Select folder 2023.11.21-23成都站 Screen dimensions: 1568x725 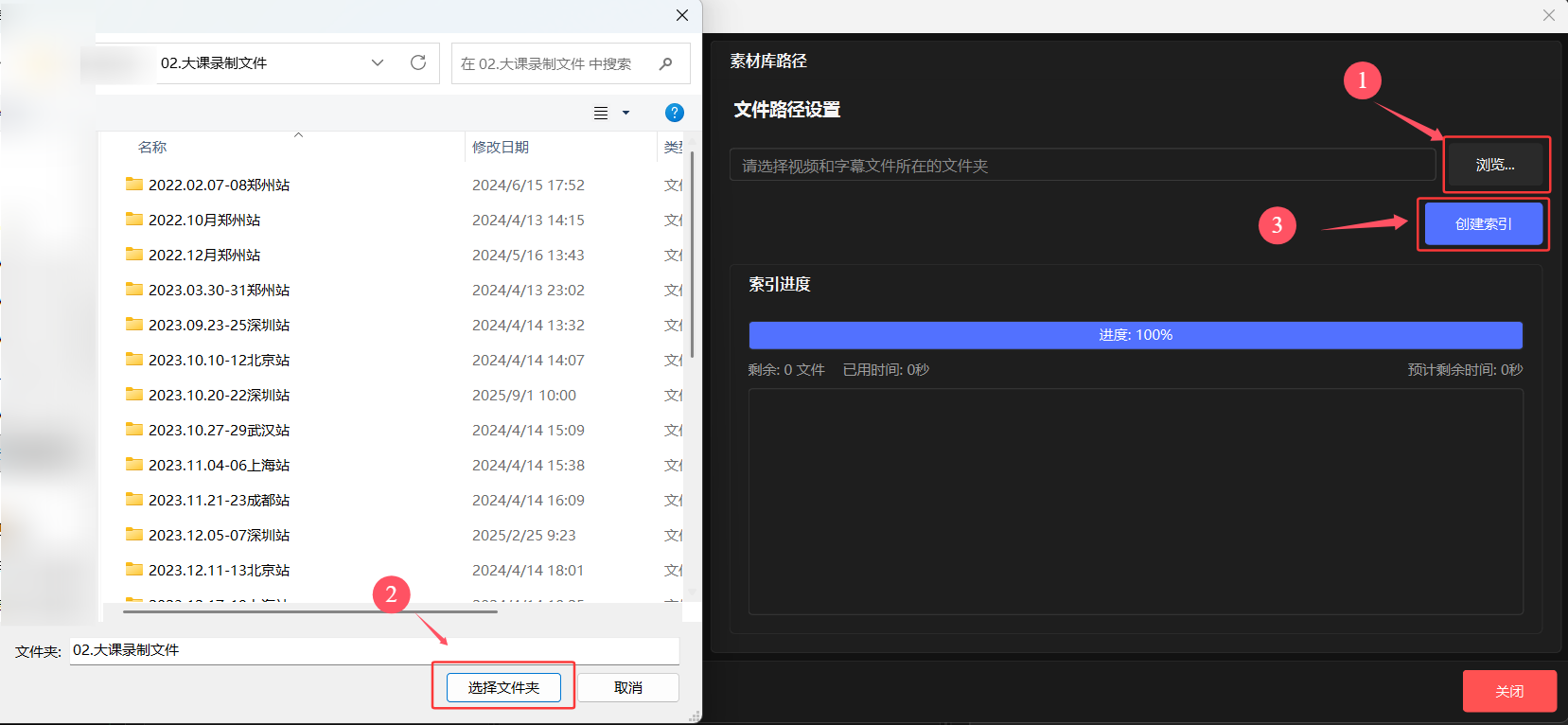pos(219,500)
